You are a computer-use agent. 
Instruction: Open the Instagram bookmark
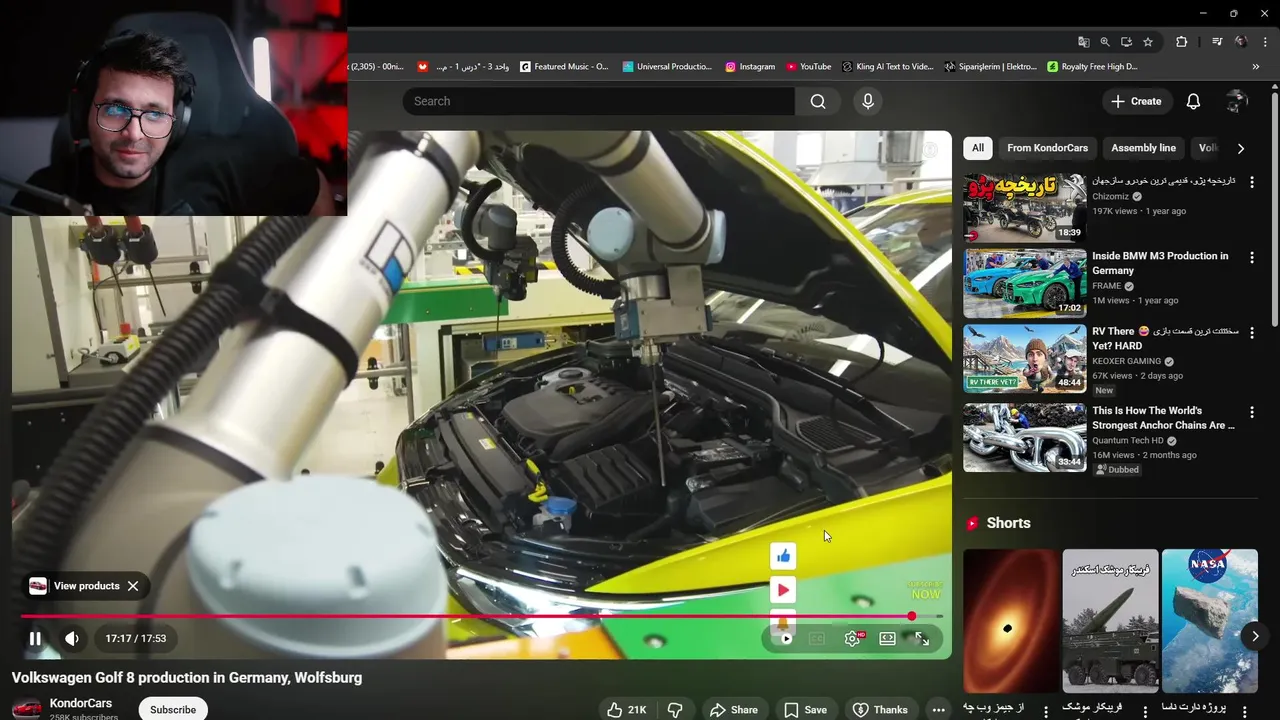click(x=750, y=67)
